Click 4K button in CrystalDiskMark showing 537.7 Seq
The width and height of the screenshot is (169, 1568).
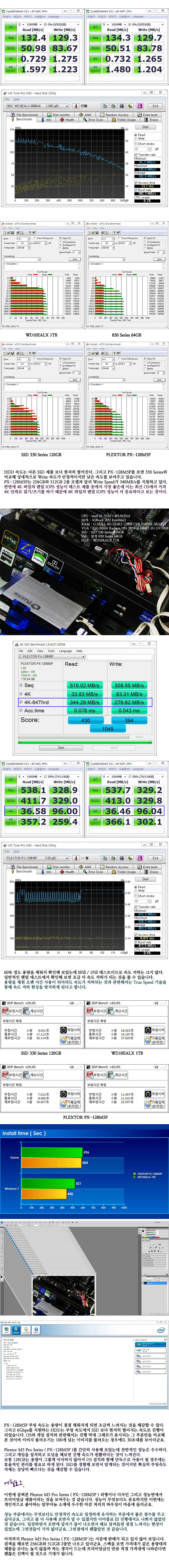click(x=96, y=812)
